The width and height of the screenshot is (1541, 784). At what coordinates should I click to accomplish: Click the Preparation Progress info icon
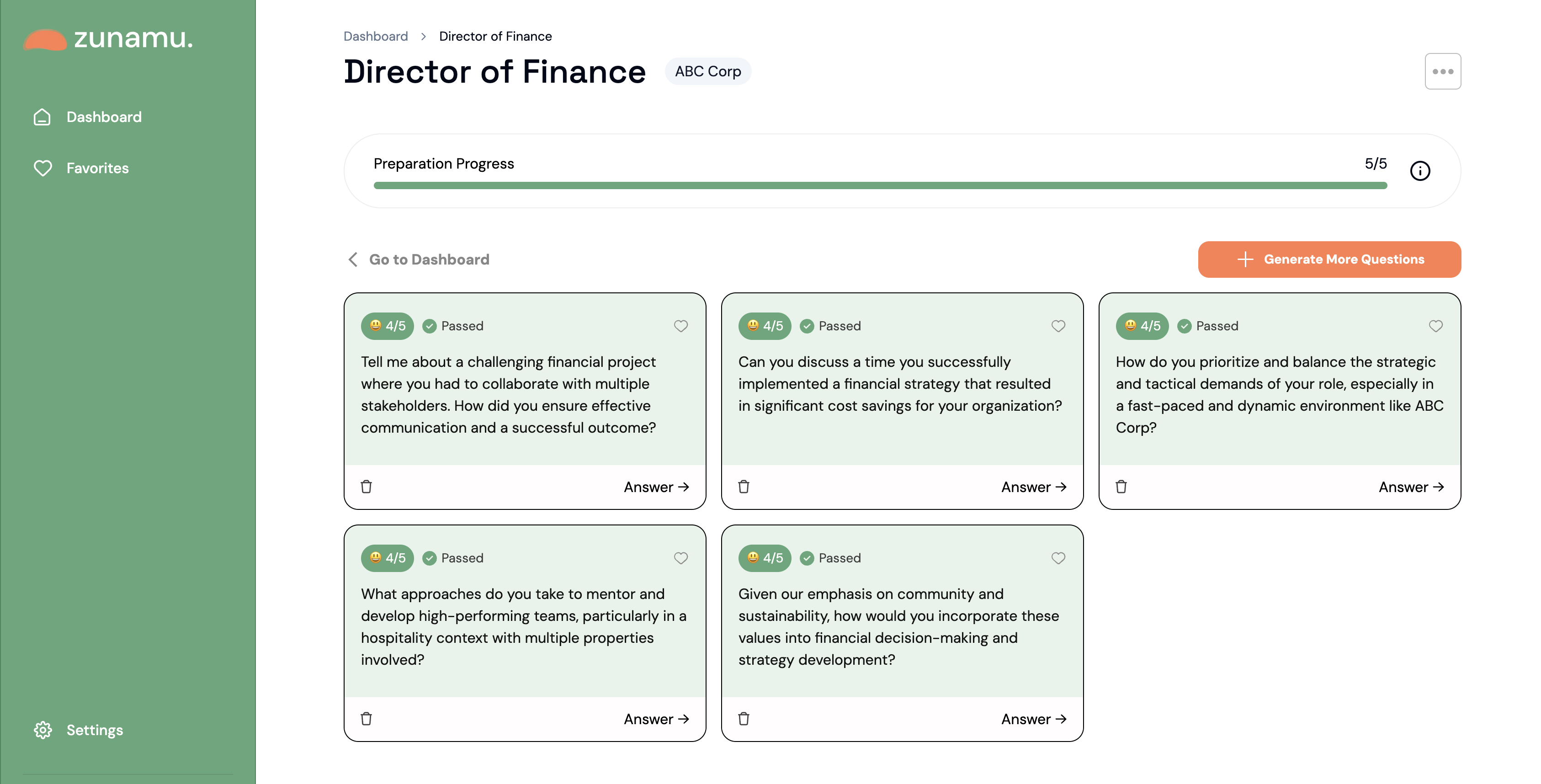[1419, 171]
